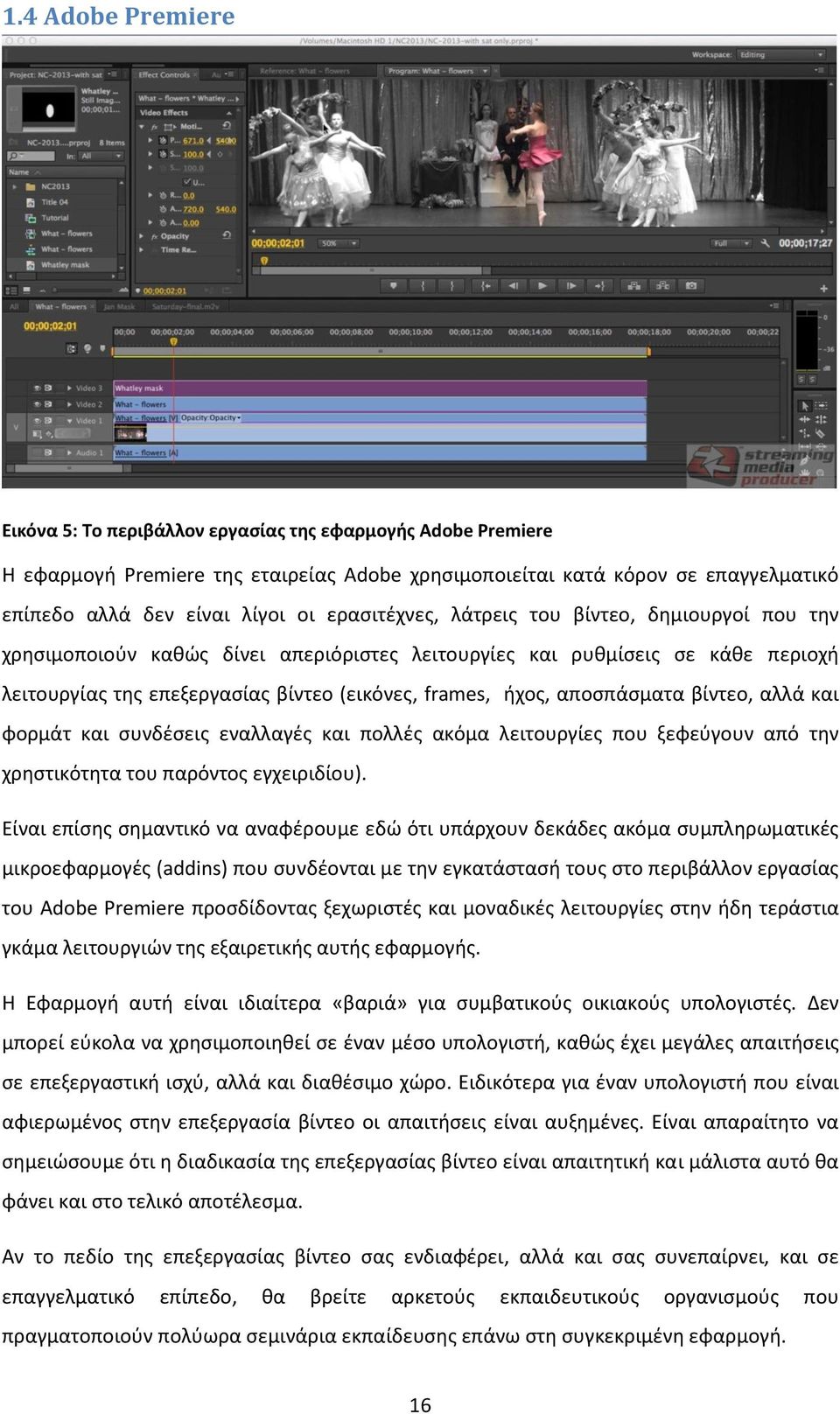Click the Program monitor duration 00;00;17;27
Viewport: 840px width, 1414px height.
coord(805,243)
